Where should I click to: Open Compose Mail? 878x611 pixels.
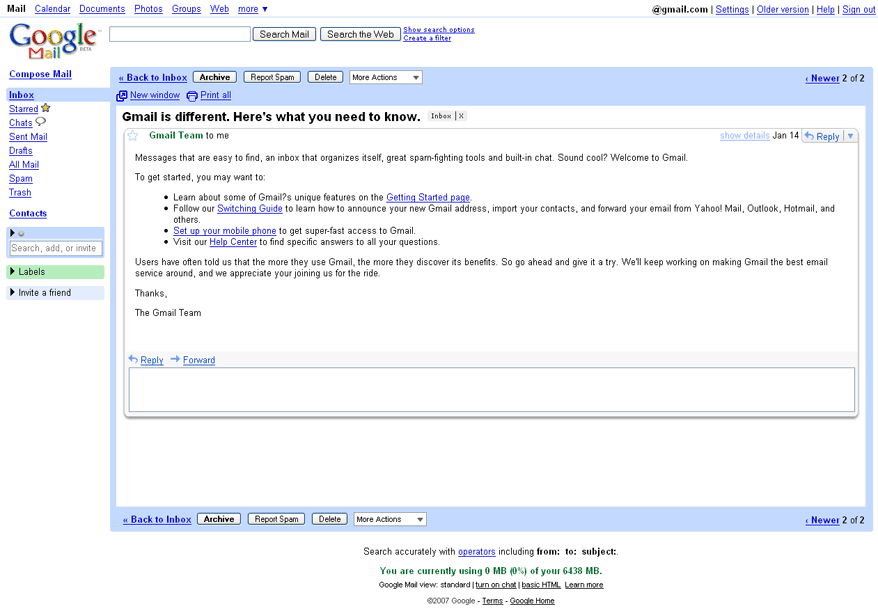pos(40,74)
